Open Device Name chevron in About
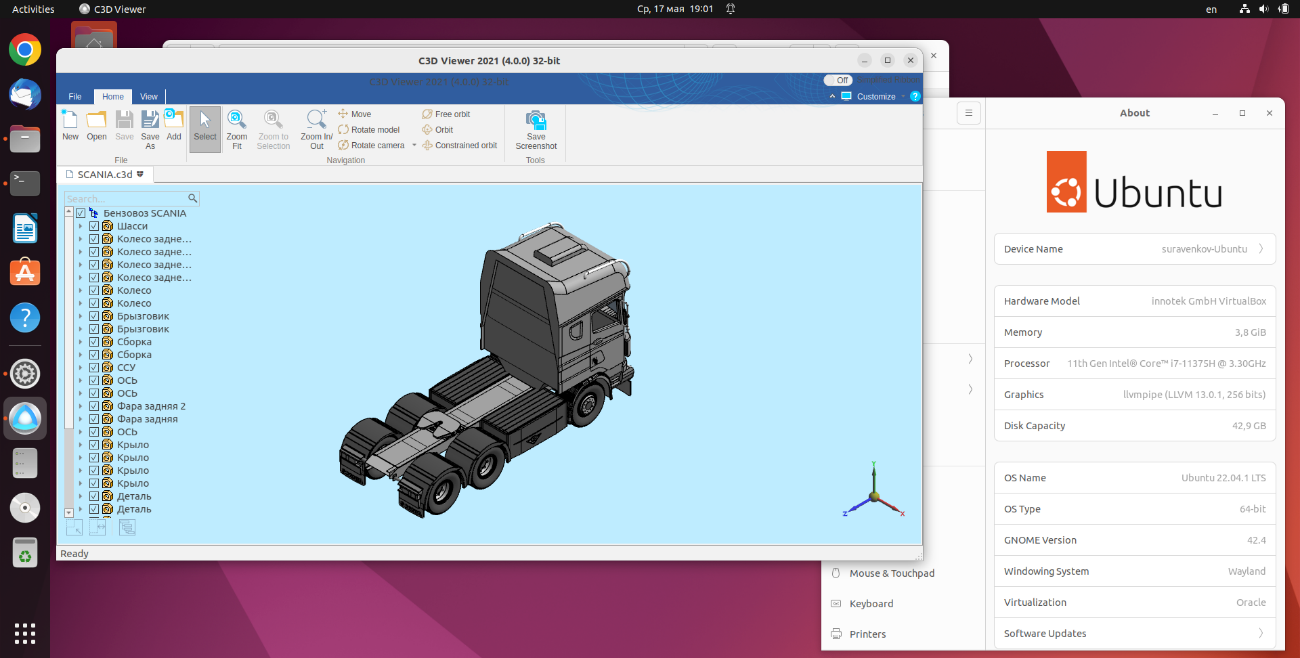Image resolution: width=1300 pixels, height=658 pixels. point(1261,249)
